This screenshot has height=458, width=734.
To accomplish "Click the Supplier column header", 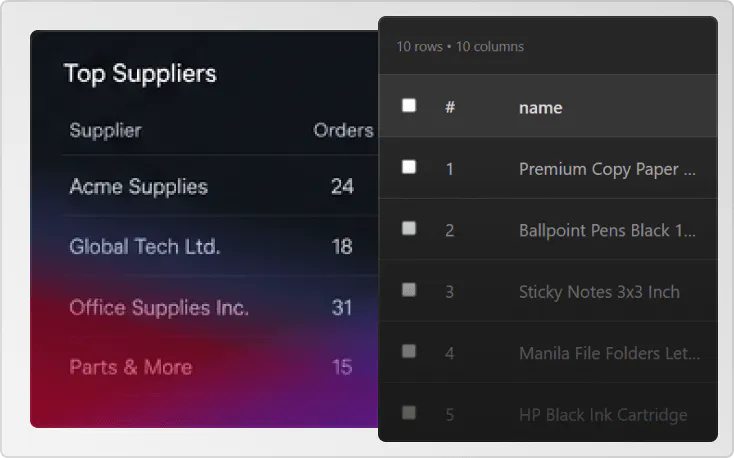I will [x=105, y=130].
